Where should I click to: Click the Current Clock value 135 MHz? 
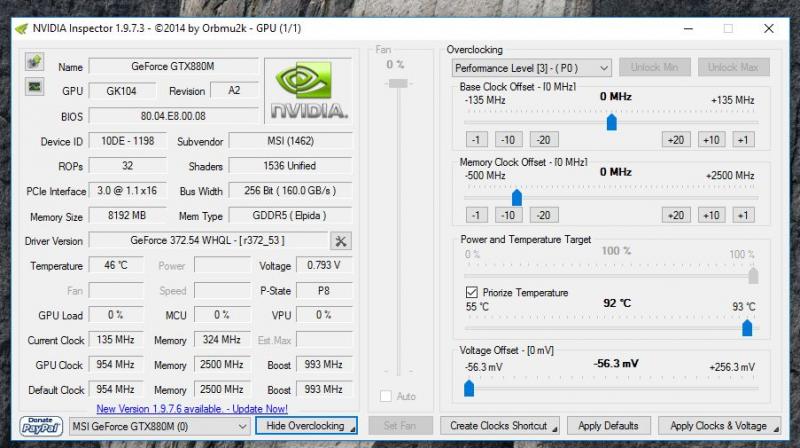pos(116,340)
